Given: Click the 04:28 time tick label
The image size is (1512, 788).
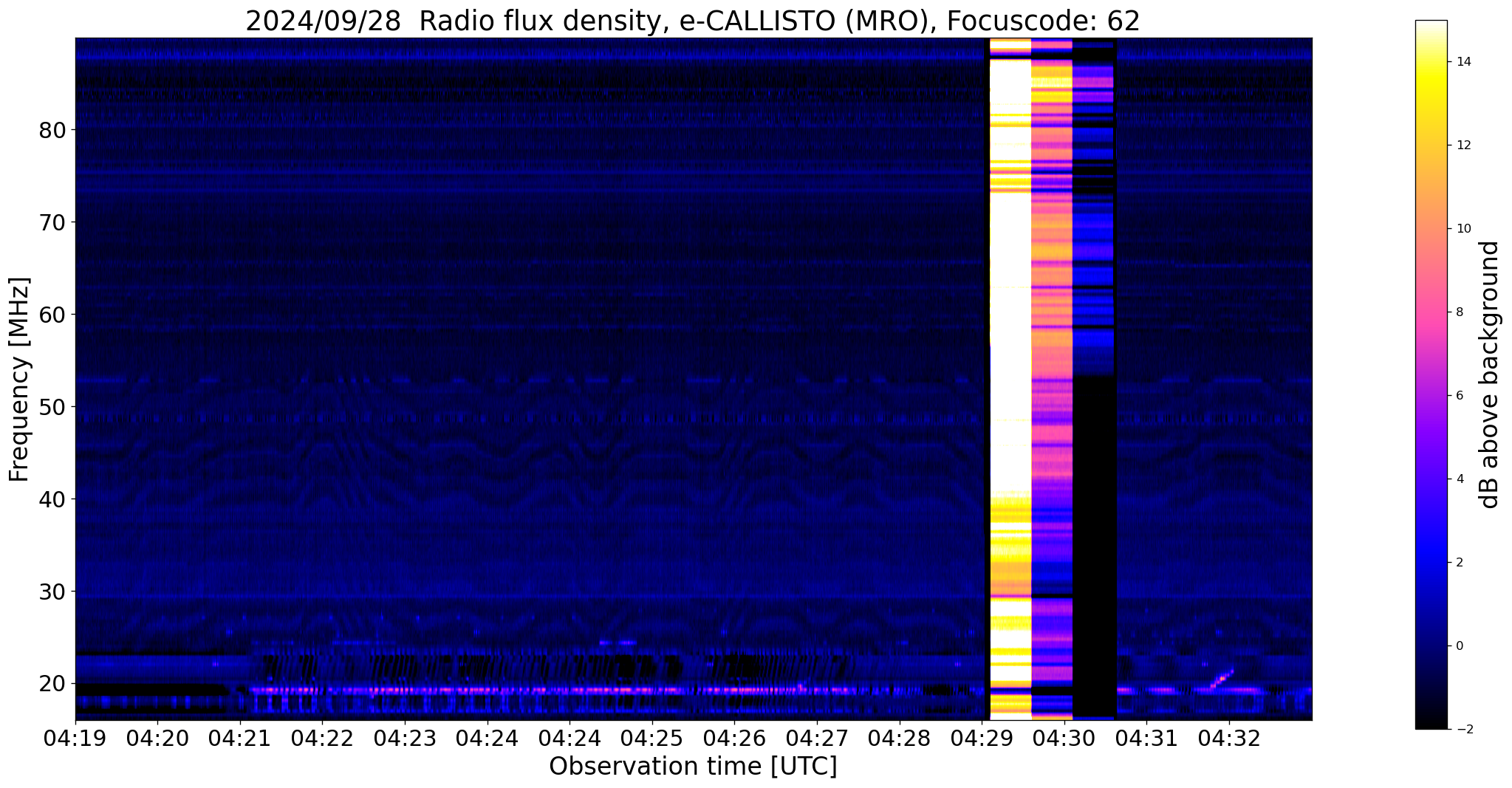Looking at the screenshot, I should pos(899,739).
